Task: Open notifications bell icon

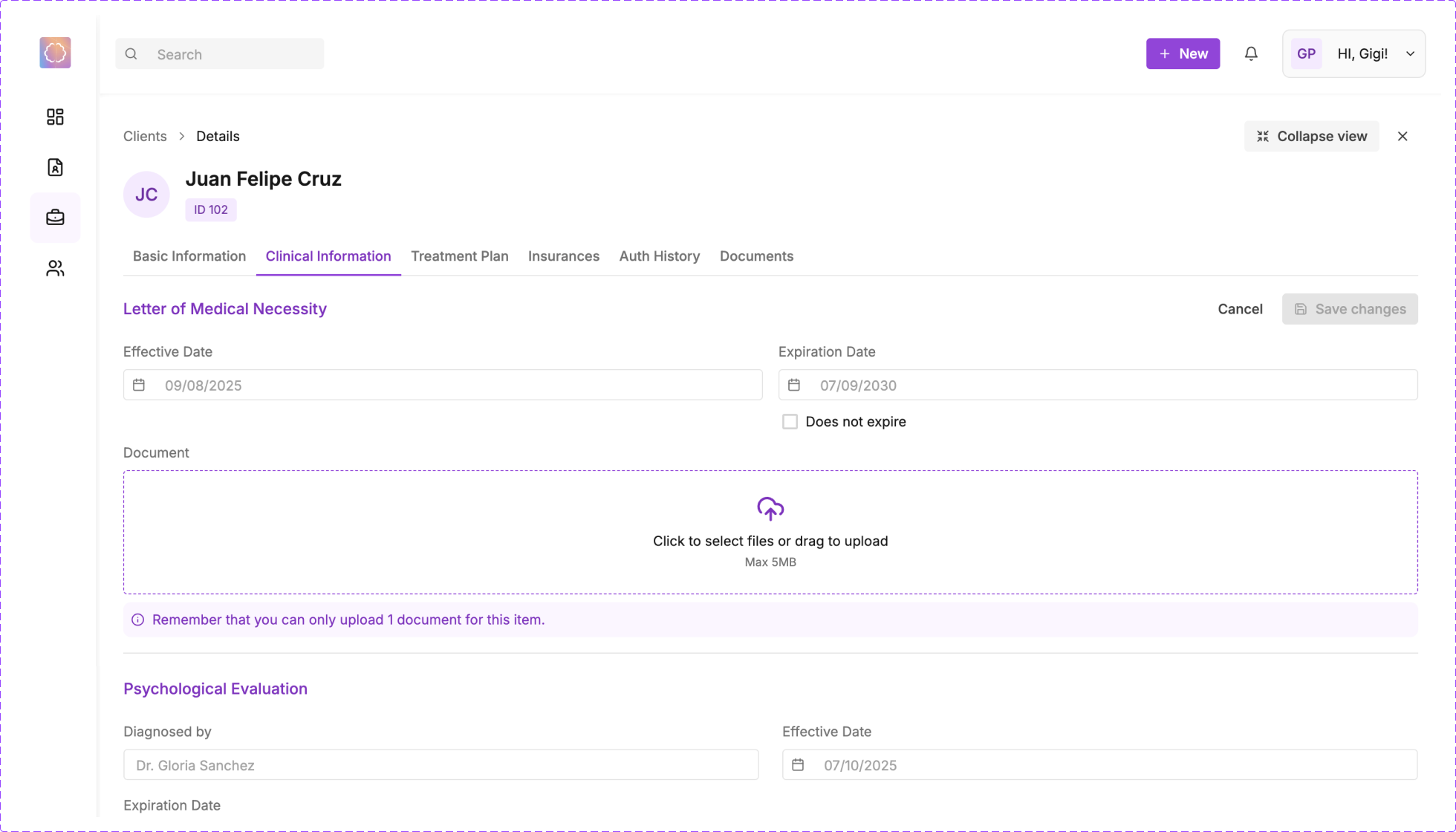Action: (1251, 53)
